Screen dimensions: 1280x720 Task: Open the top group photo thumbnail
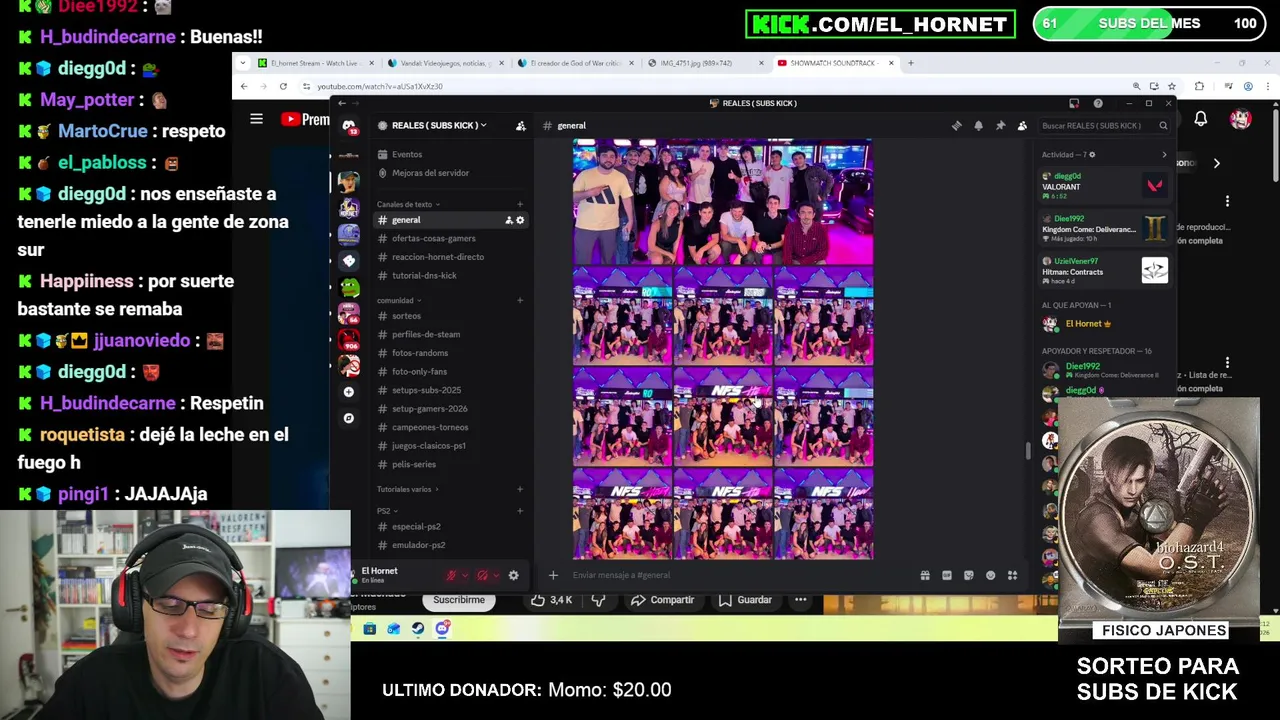723,202
